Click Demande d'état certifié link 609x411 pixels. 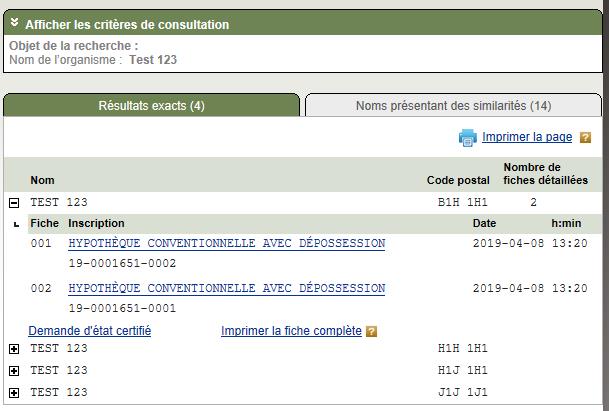click(x=89, y=331)
